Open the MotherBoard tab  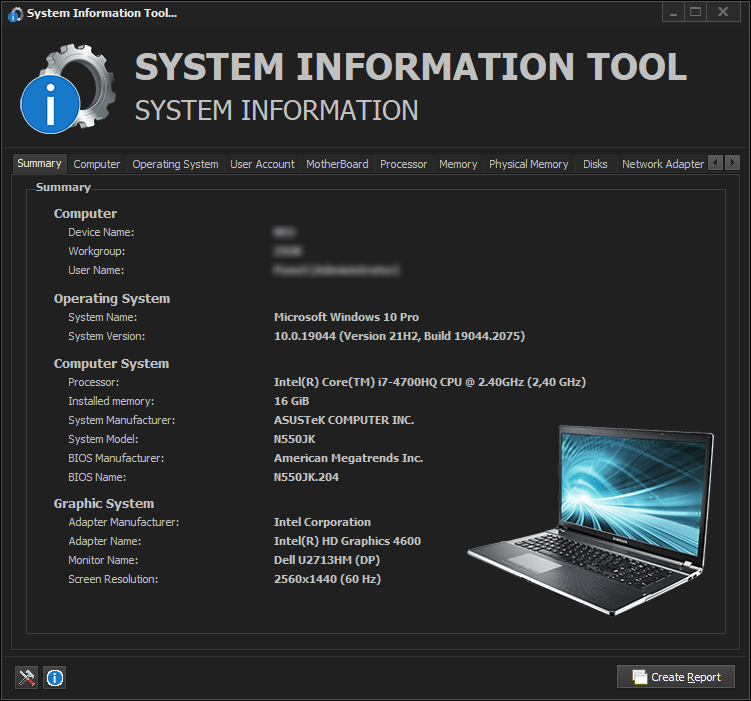click(337, 164)
